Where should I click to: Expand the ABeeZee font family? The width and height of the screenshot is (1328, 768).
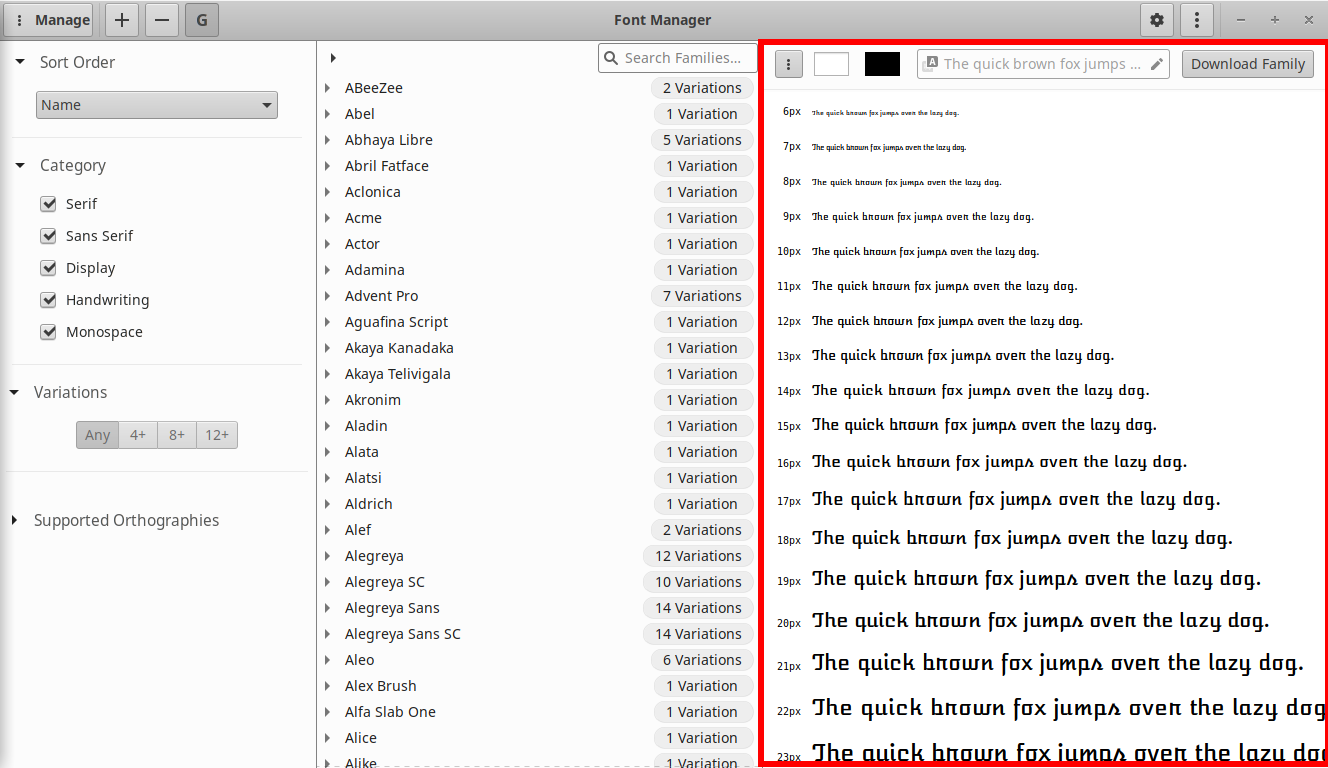click(x=328, y=88)
